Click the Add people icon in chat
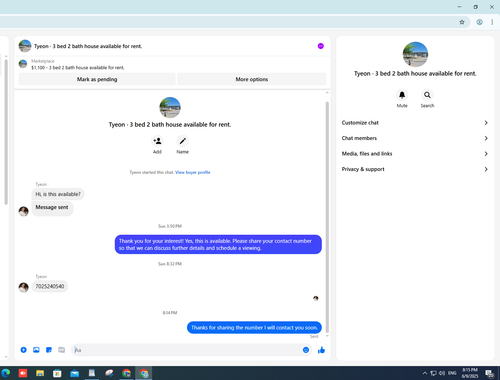Screen dimensions: 500x380 157,141
